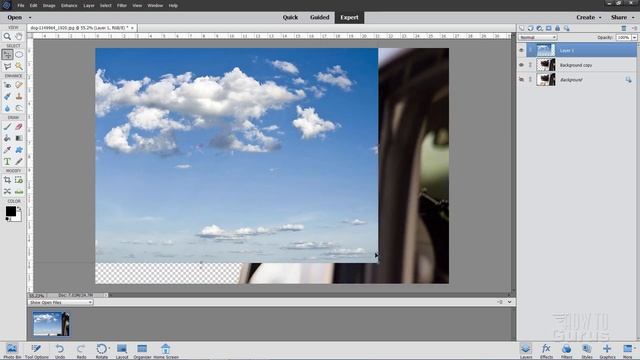The width and height of the screenshot is (640, 360).
Task: Open the document info status arrow
Action: (106, 295)
